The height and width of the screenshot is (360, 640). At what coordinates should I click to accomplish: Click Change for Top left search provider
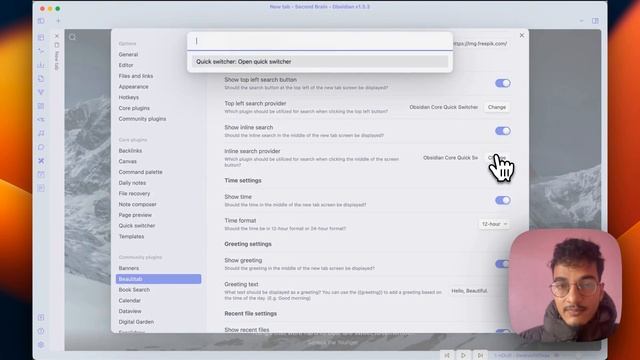click(x=497, y=107)
